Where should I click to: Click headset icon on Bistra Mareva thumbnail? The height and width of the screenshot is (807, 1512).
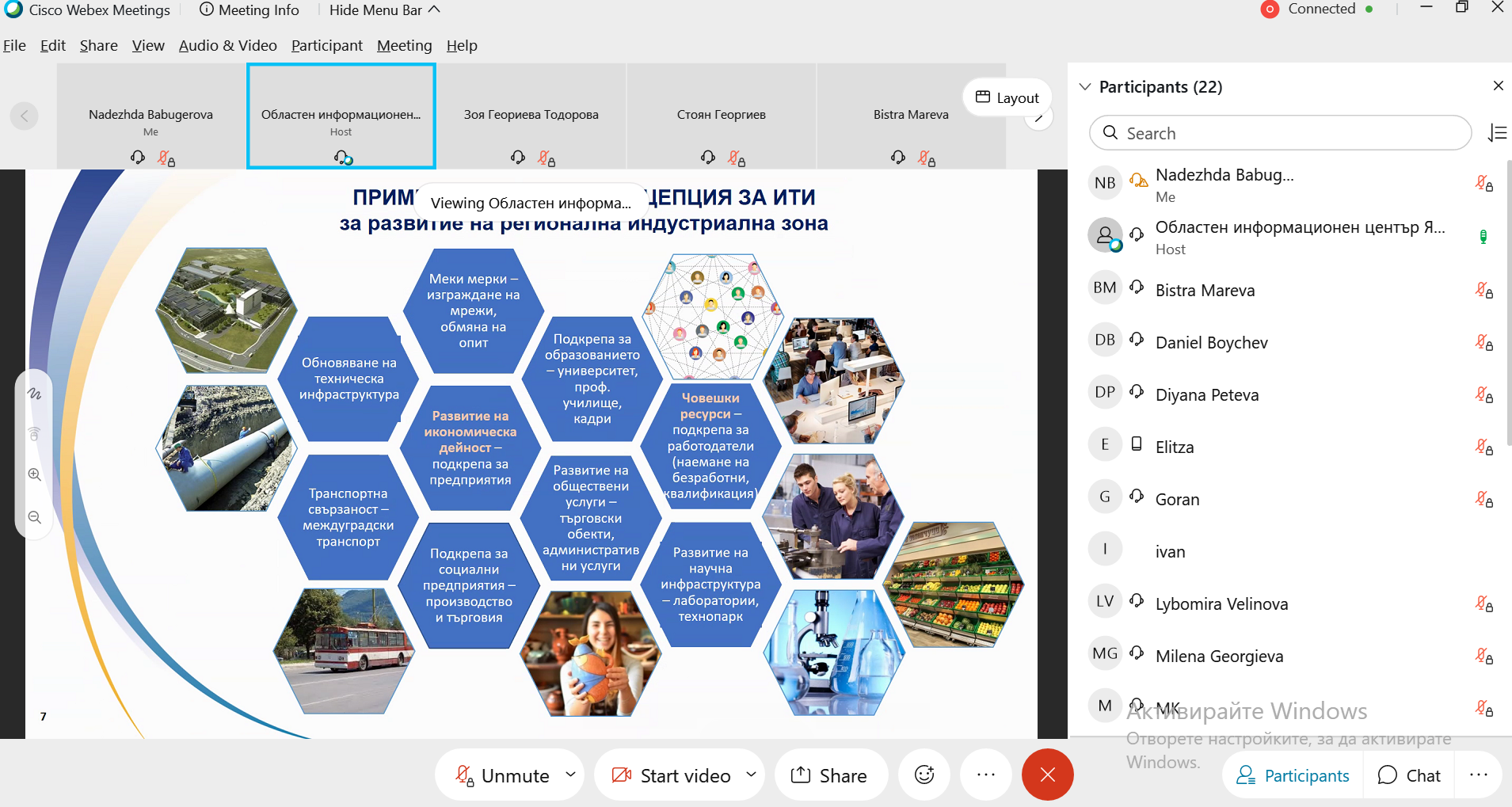point(897,158)
